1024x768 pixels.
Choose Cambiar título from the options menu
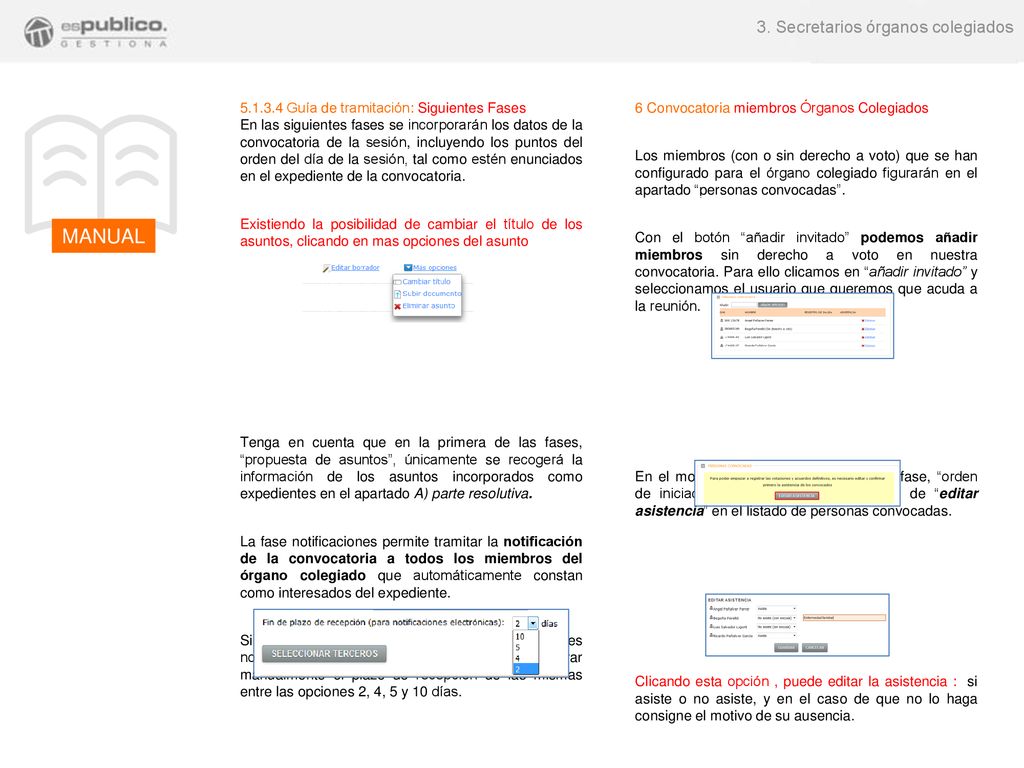point(426,281)
